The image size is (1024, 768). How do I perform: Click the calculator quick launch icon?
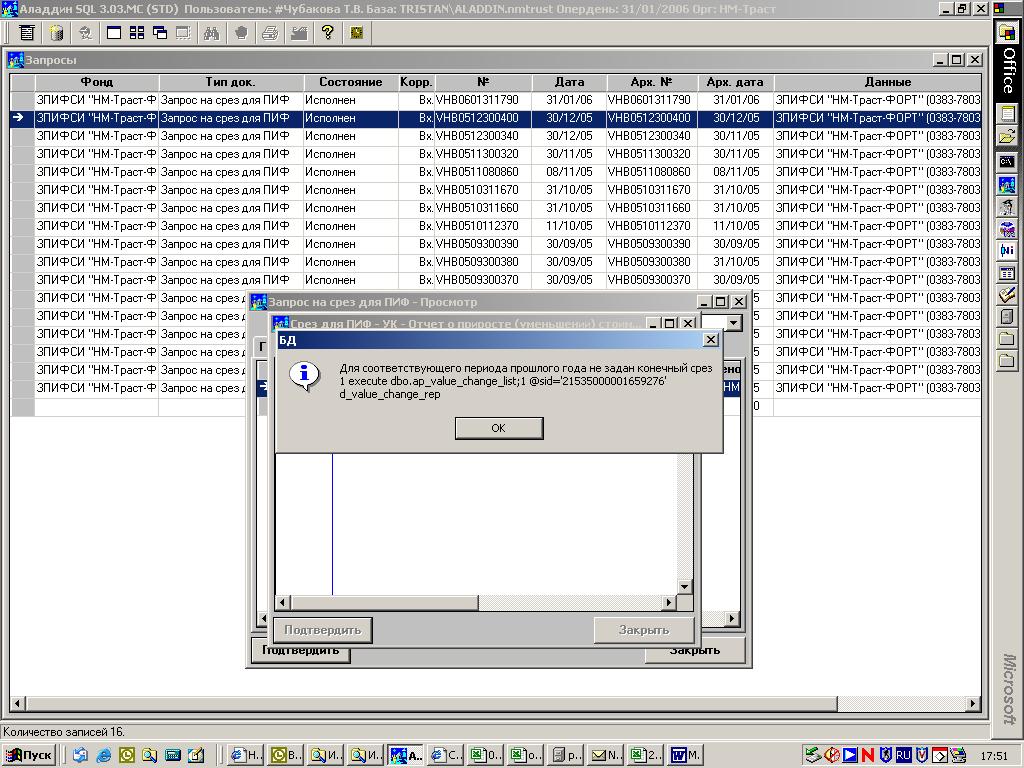pos(172,756)
